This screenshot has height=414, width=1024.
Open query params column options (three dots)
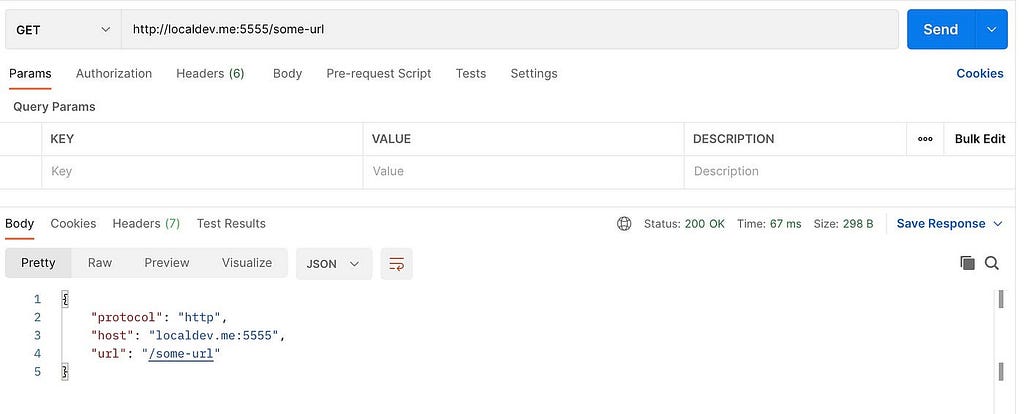coord(925,139)
